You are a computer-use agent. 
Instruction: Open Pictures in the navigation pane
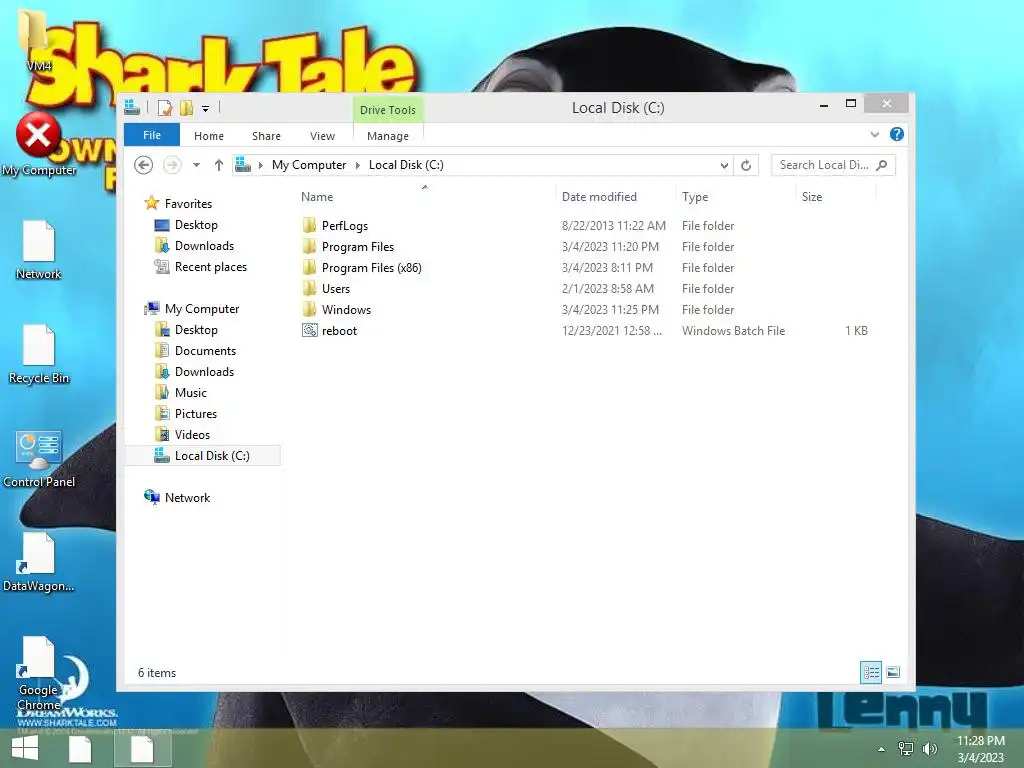pos(185,413)
